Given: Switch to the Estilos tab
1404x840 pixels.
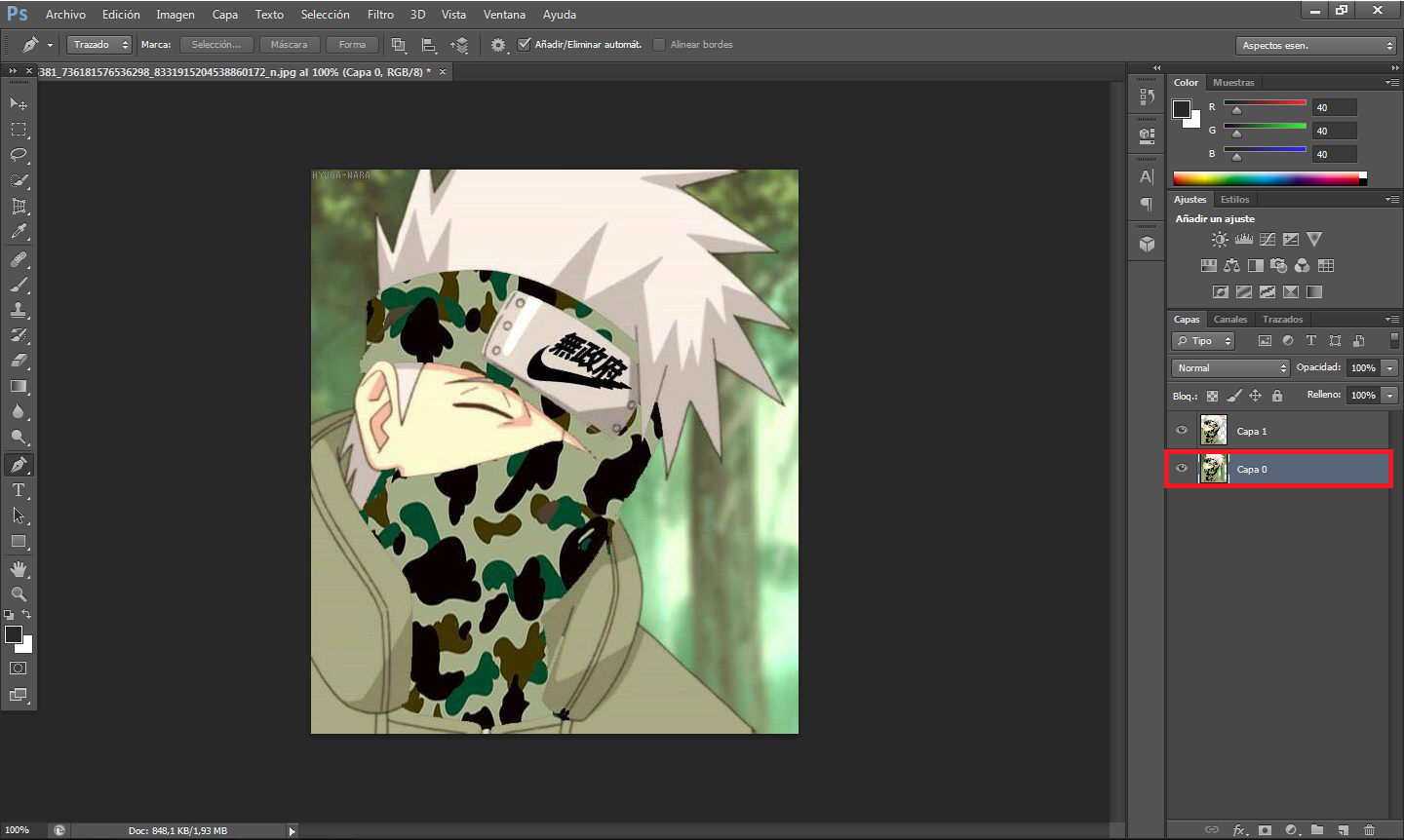Looking at the screenshot, I should (x=1234, y=200).
